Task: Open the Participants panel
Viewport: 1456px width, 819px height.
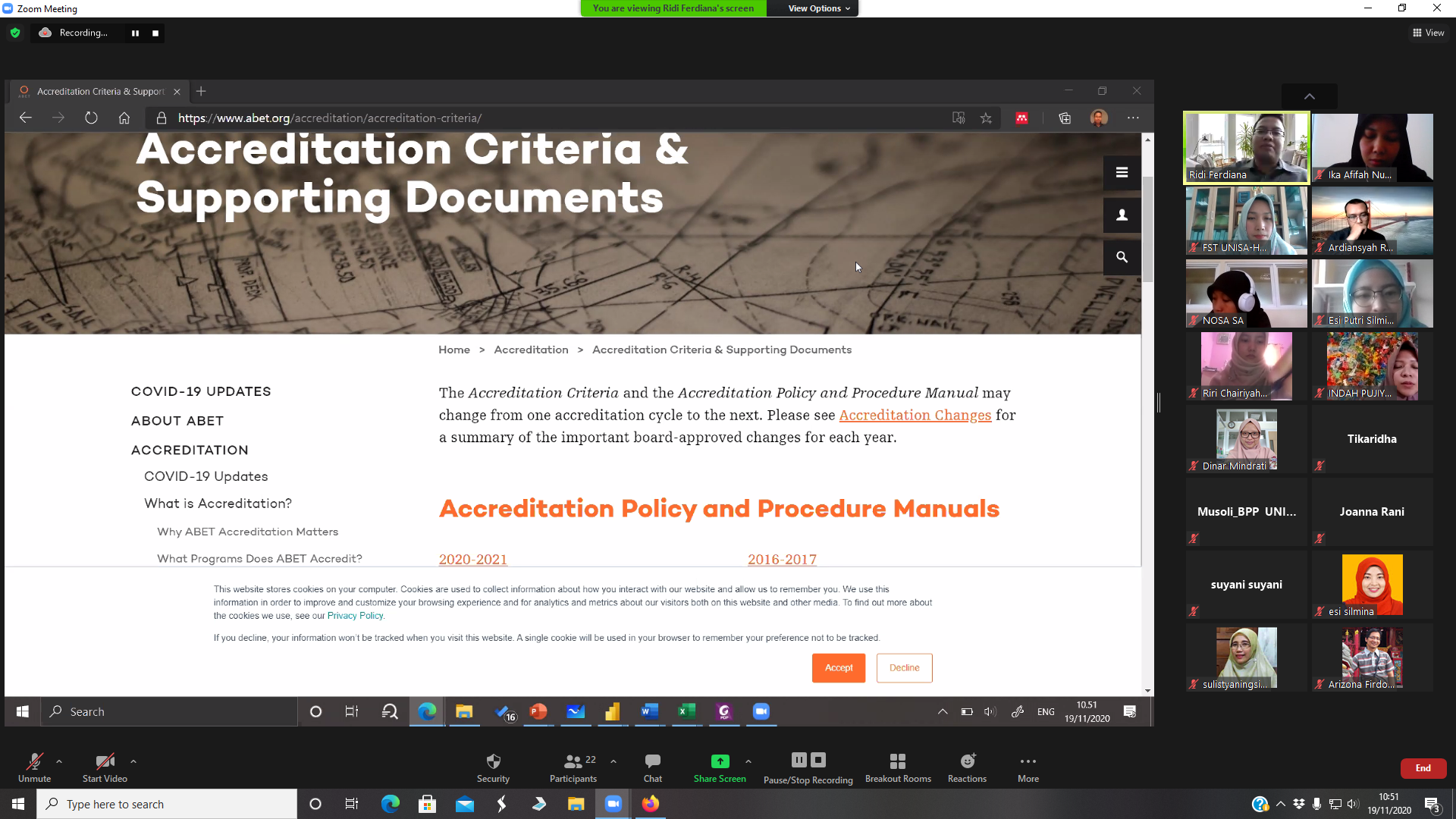Action: click(573, 761)
